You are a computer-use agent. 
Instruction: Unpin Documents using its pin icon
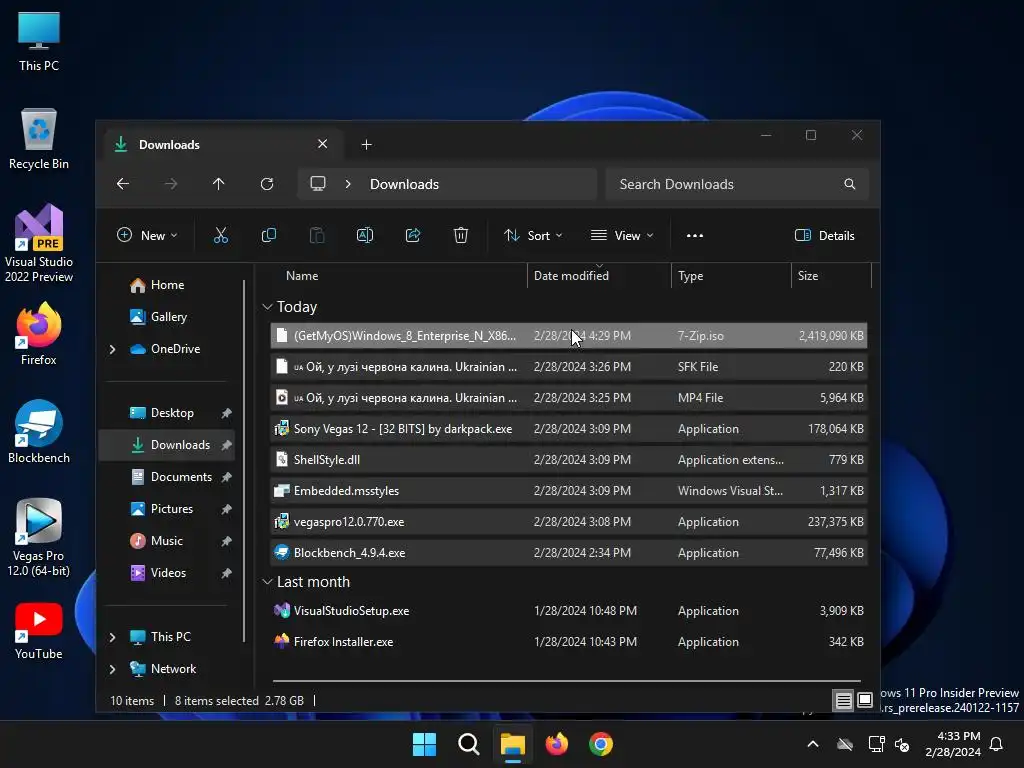tap(226, 477)
